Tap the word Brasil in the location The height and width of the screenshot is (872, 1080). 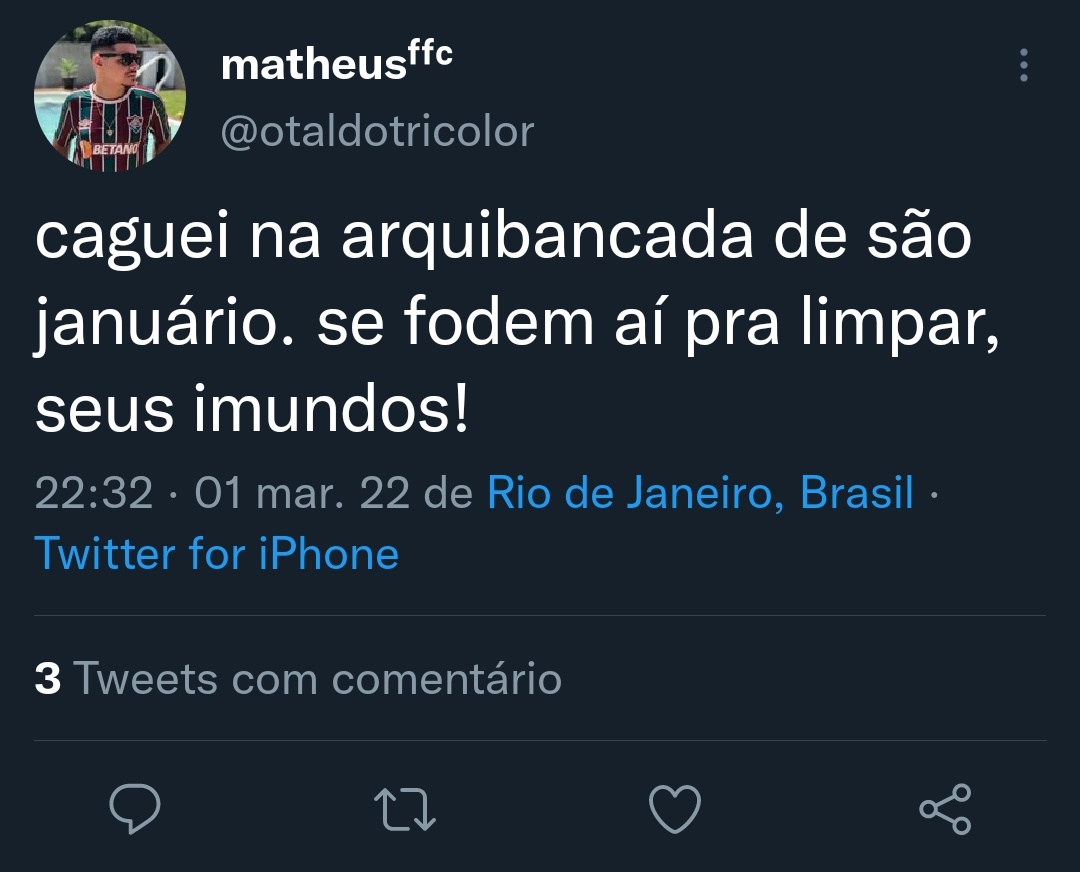pyautogui.click(x=857, y=493)
